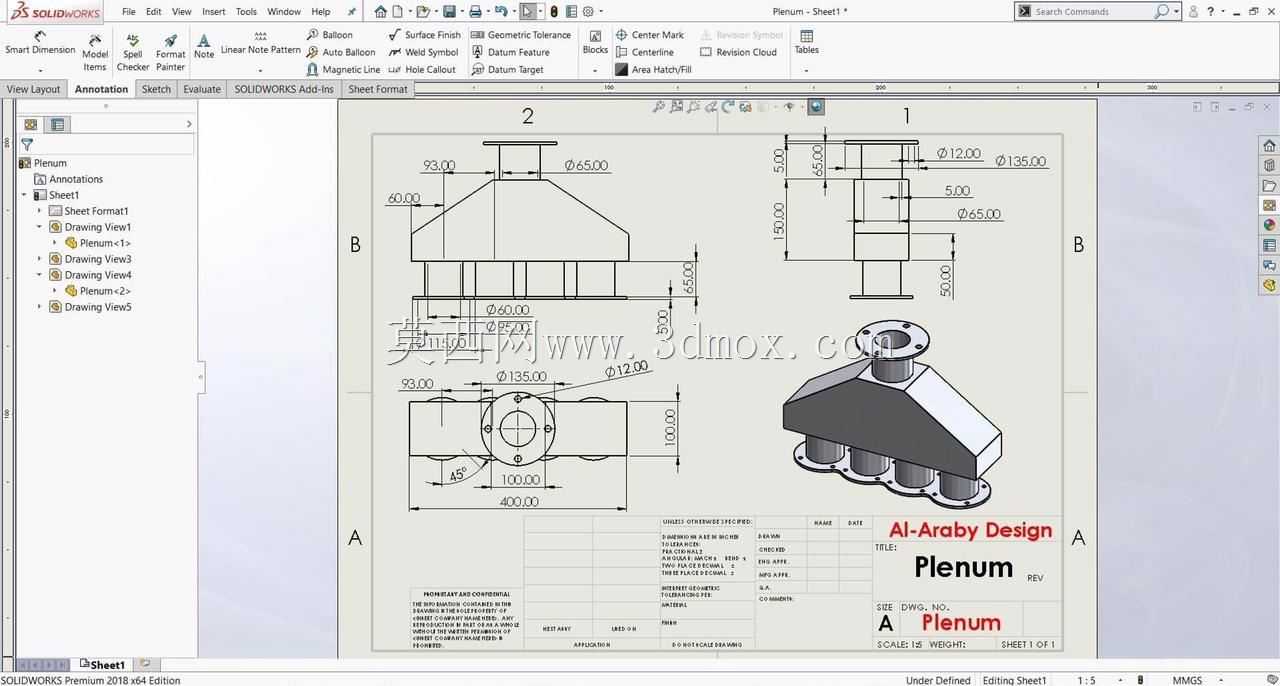Screen dimensions: 1280x686
Task: Open File Explorer in task pane
Action: tap(1269, 186)
